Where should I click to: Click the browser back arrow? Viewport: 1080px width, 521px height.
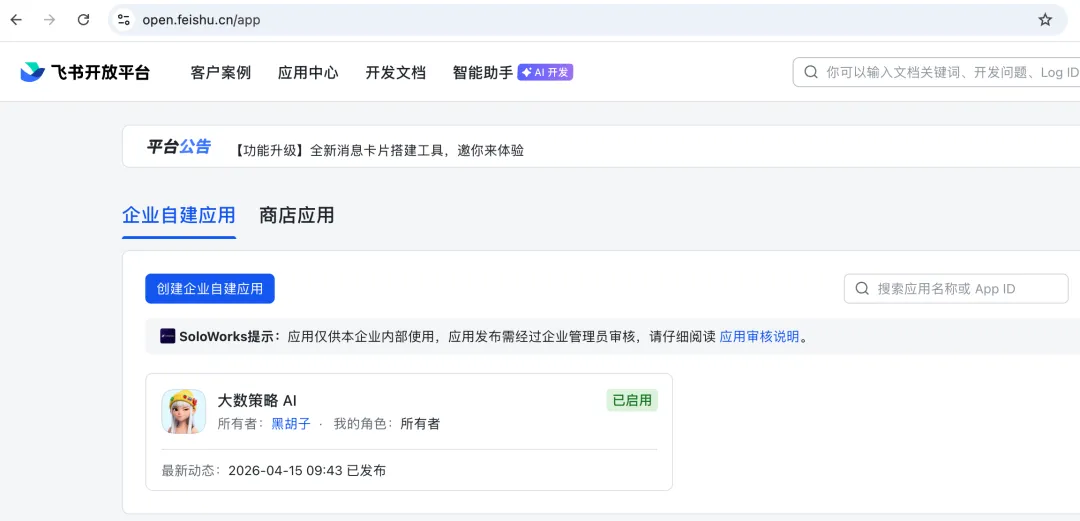[x=16, y=20]
